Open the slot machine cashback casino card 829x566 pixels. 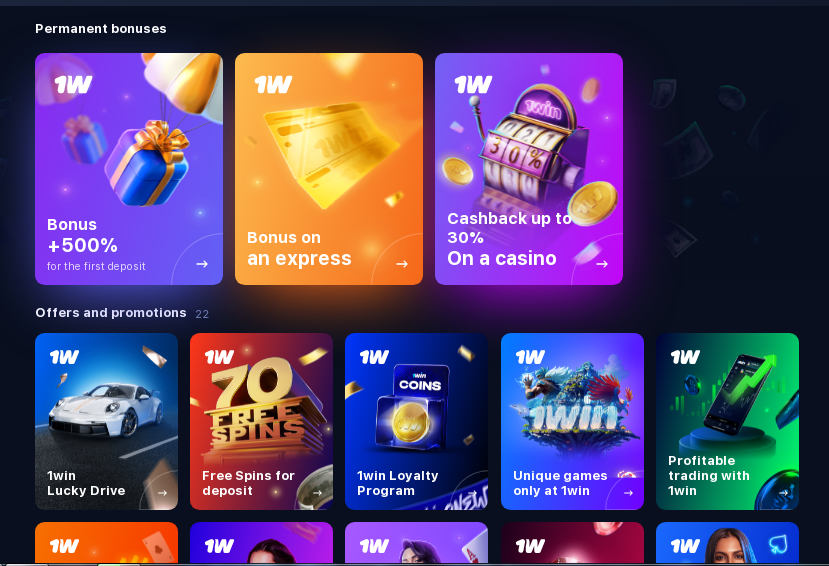[x=529, y=169]
